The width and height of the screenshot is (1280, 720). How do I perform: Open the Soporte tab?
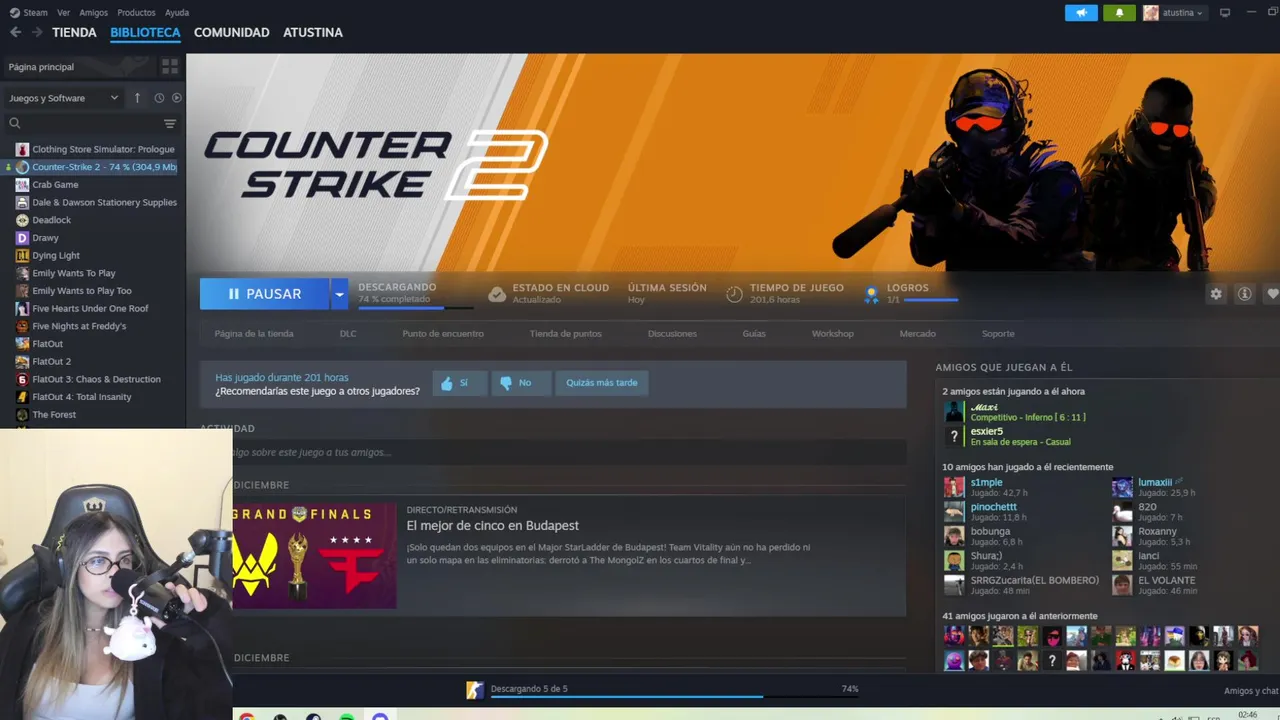coord(998,333)
